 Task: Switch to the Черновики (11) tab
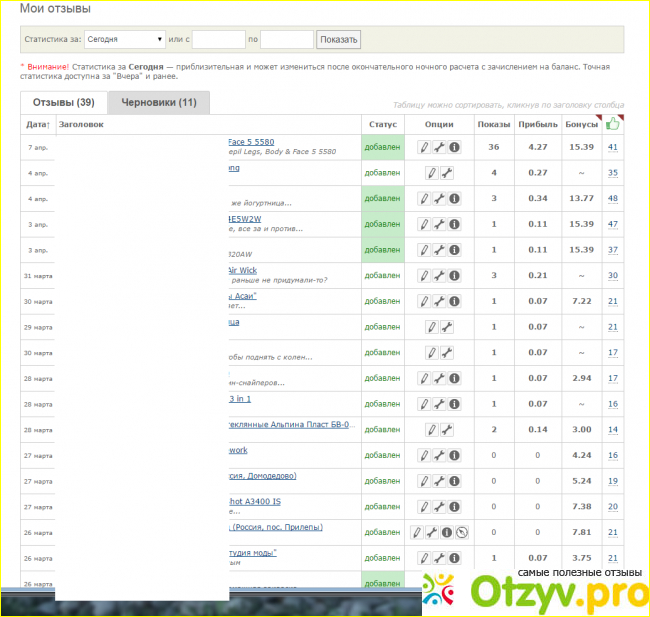[x=159, y=102]
